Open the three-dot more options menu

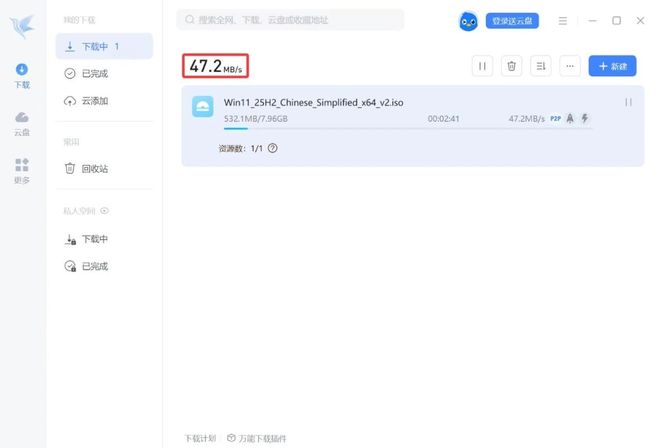[x=570, y=66]
